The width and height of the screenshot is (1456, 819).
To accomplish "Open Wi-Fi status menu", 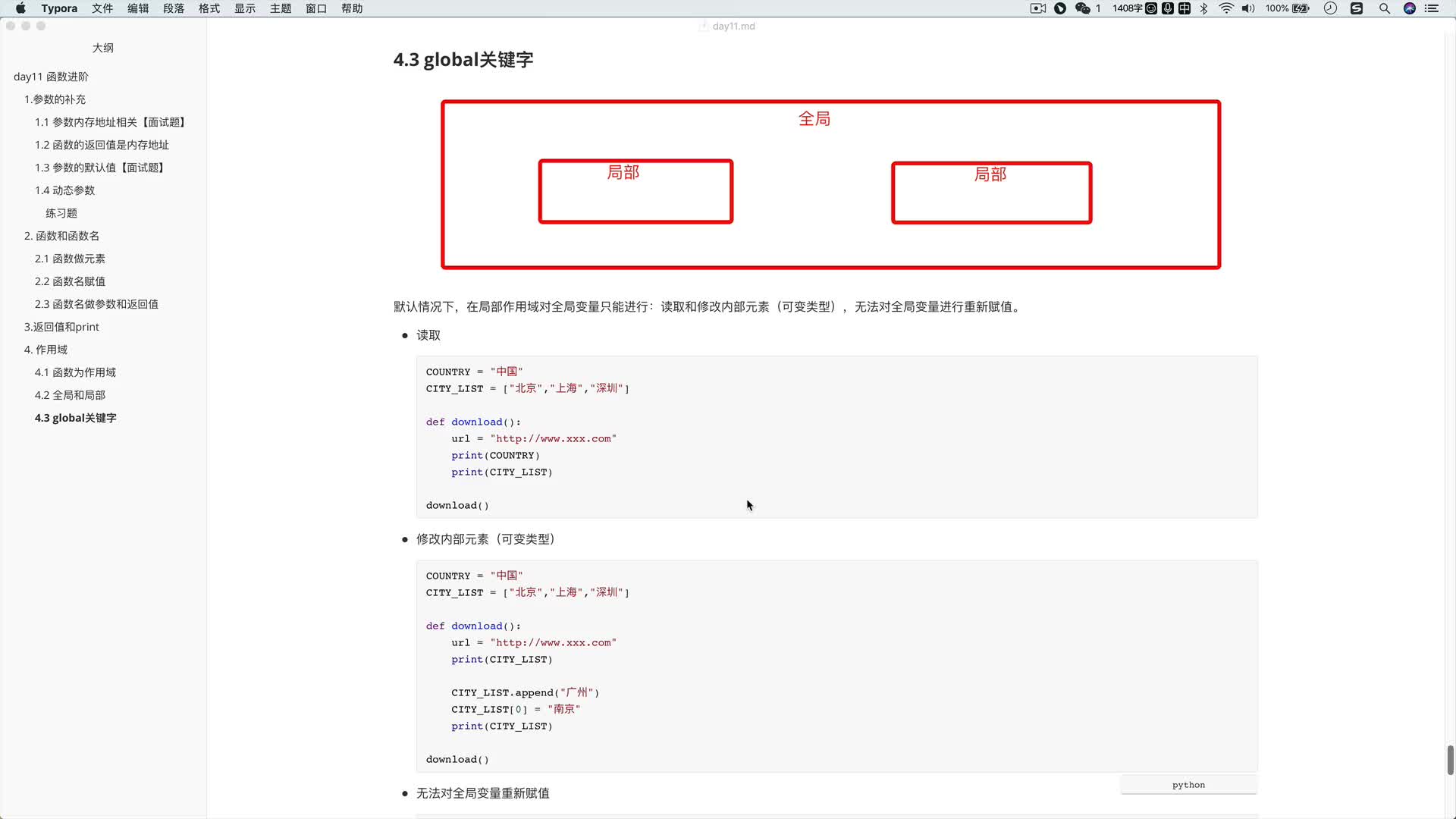I will coord(1226,8).
